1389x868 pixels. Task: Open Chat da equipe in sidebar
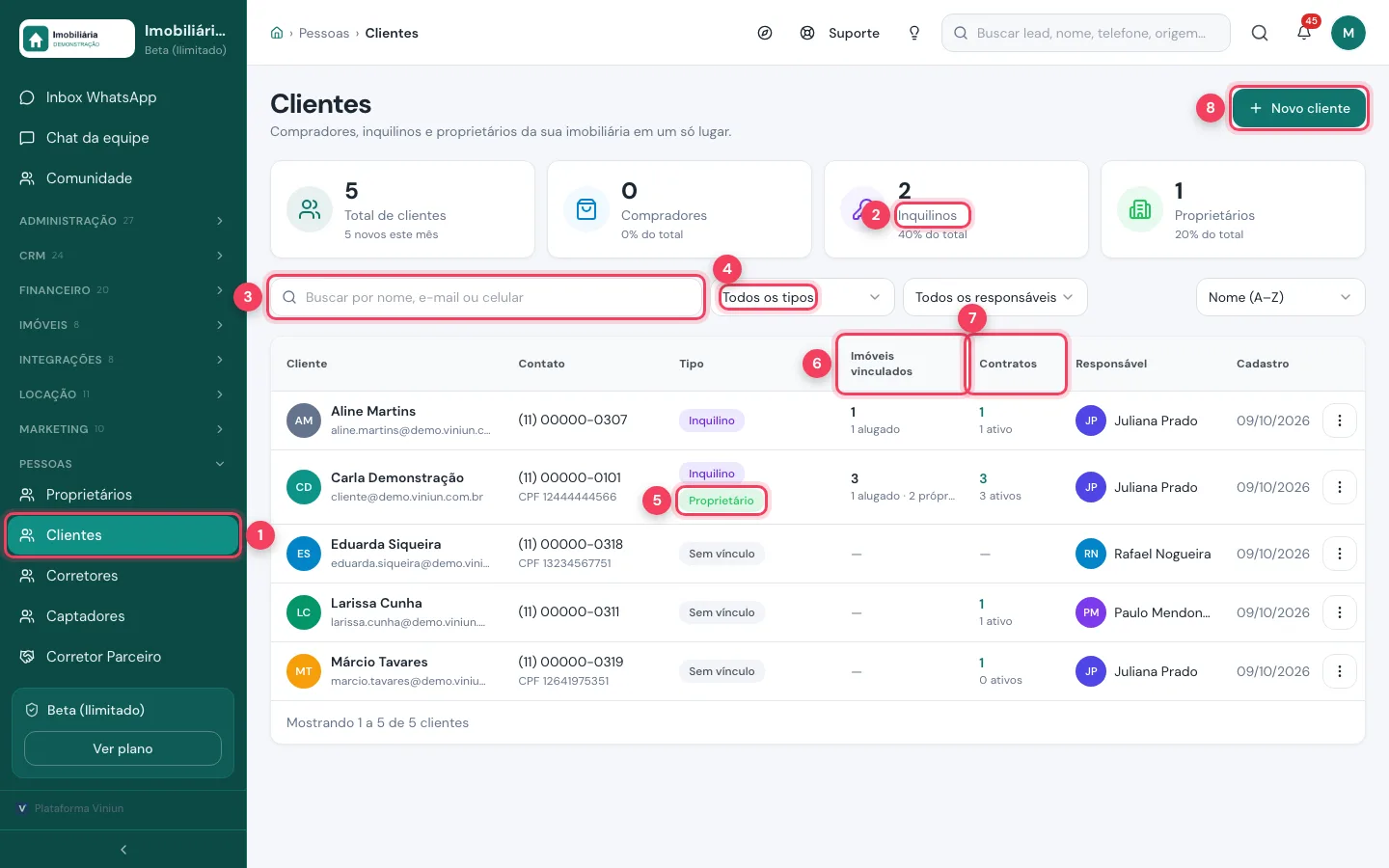pyautogui.click(x=123, y=138)
